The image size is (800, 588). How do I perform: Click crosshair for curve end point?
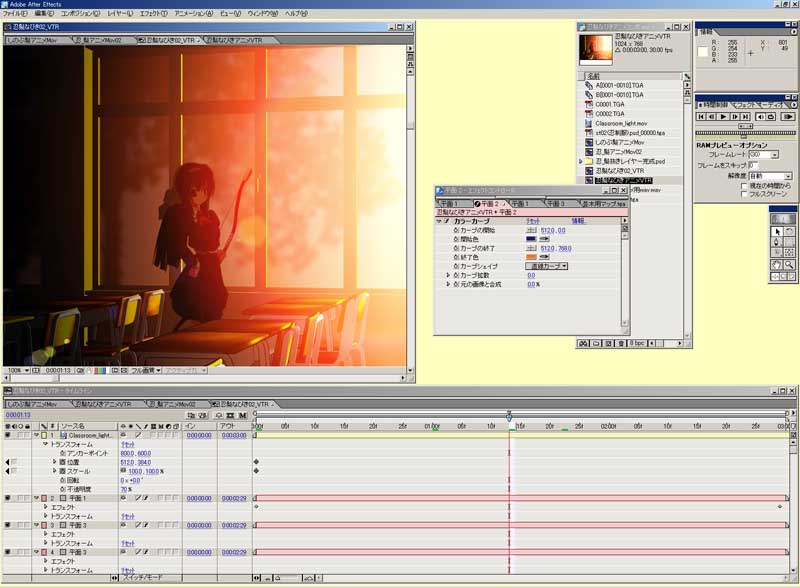click(531, 249)
